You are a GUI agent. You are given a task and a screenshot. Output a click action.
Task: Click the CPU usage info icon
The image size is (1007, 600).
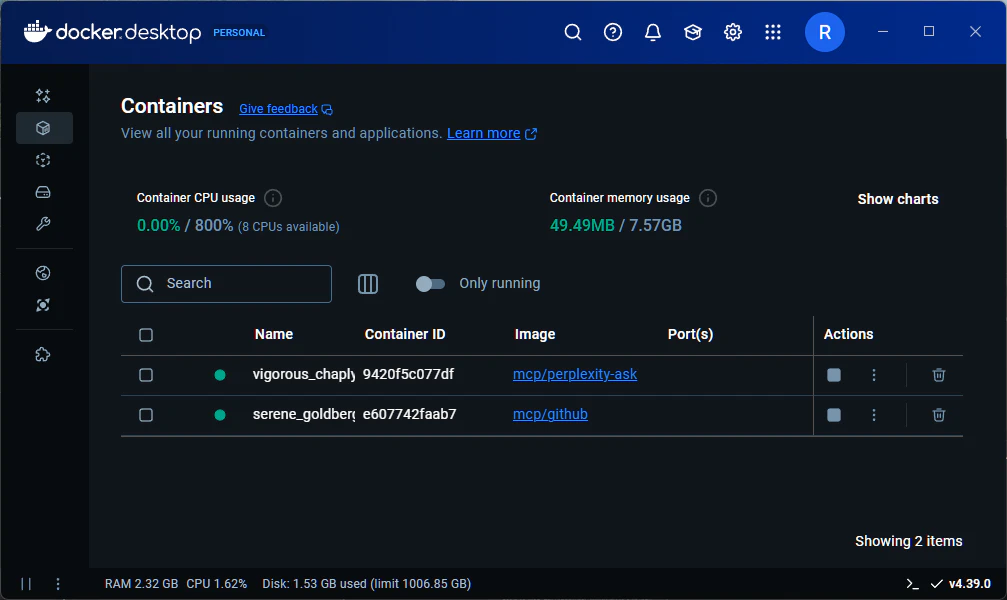tap(273, 198)
